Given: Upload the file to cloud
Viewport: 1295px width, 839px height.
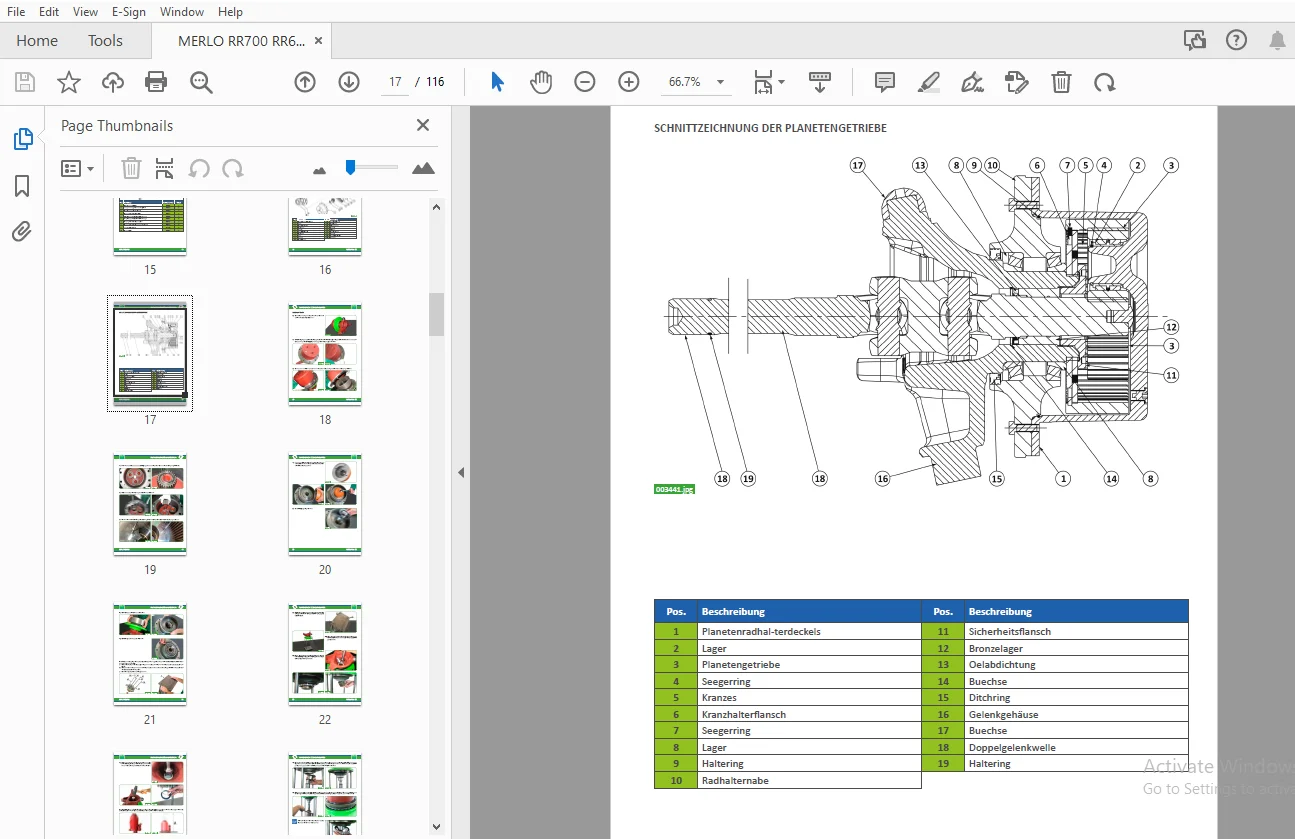Looking at the screenshot, I should tap(113, 82).
